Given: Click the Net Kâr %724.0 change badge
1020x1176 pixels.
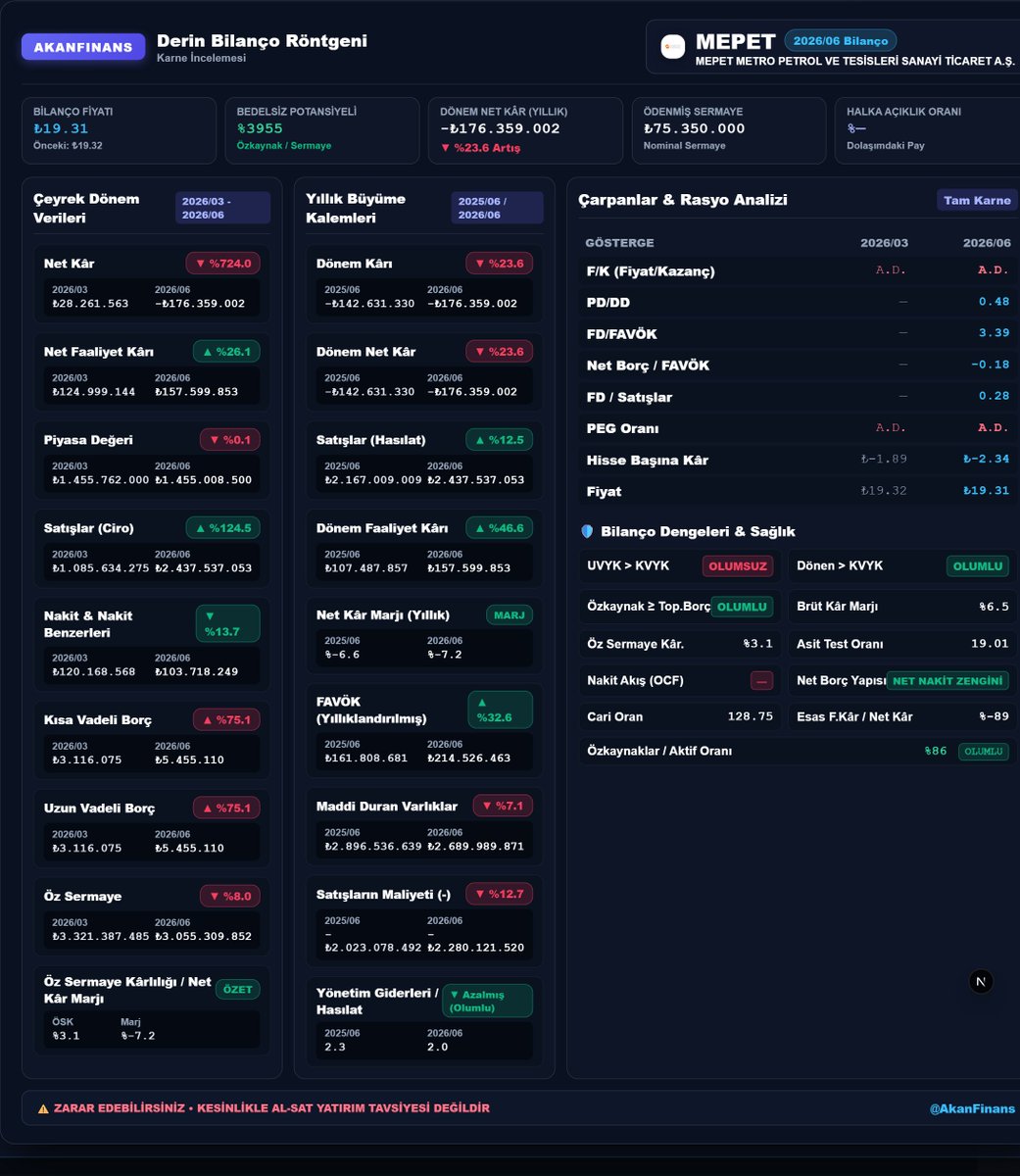Looking at the screenshot, I should pos(222,263).
